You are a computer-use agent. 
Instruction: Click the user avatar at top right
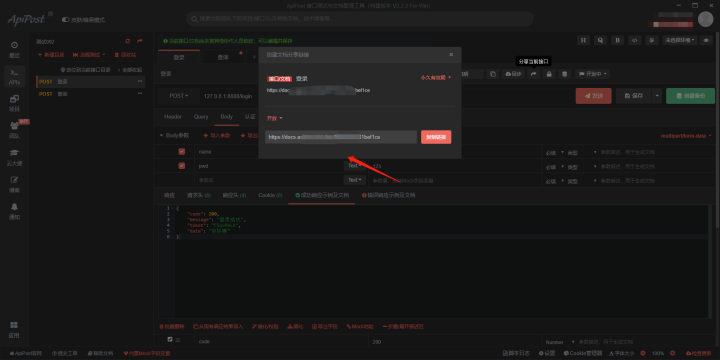point(705,19)
